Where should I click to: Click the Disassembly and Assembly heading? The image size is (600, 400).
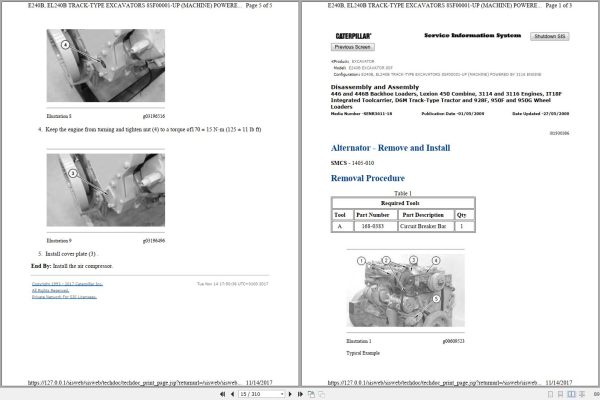tap(375, 87)
